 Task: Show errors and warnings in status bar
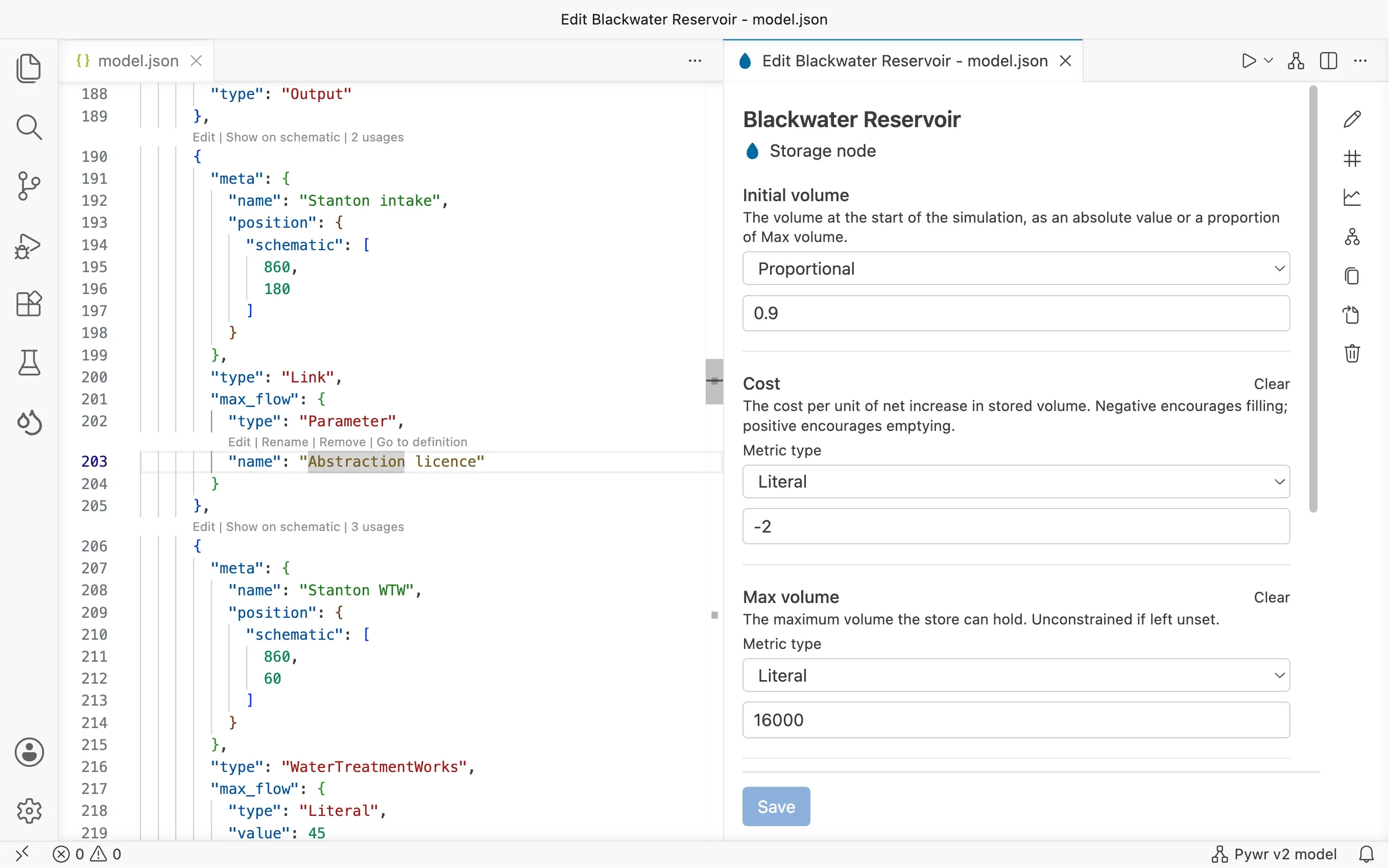(x=87, y=854)
